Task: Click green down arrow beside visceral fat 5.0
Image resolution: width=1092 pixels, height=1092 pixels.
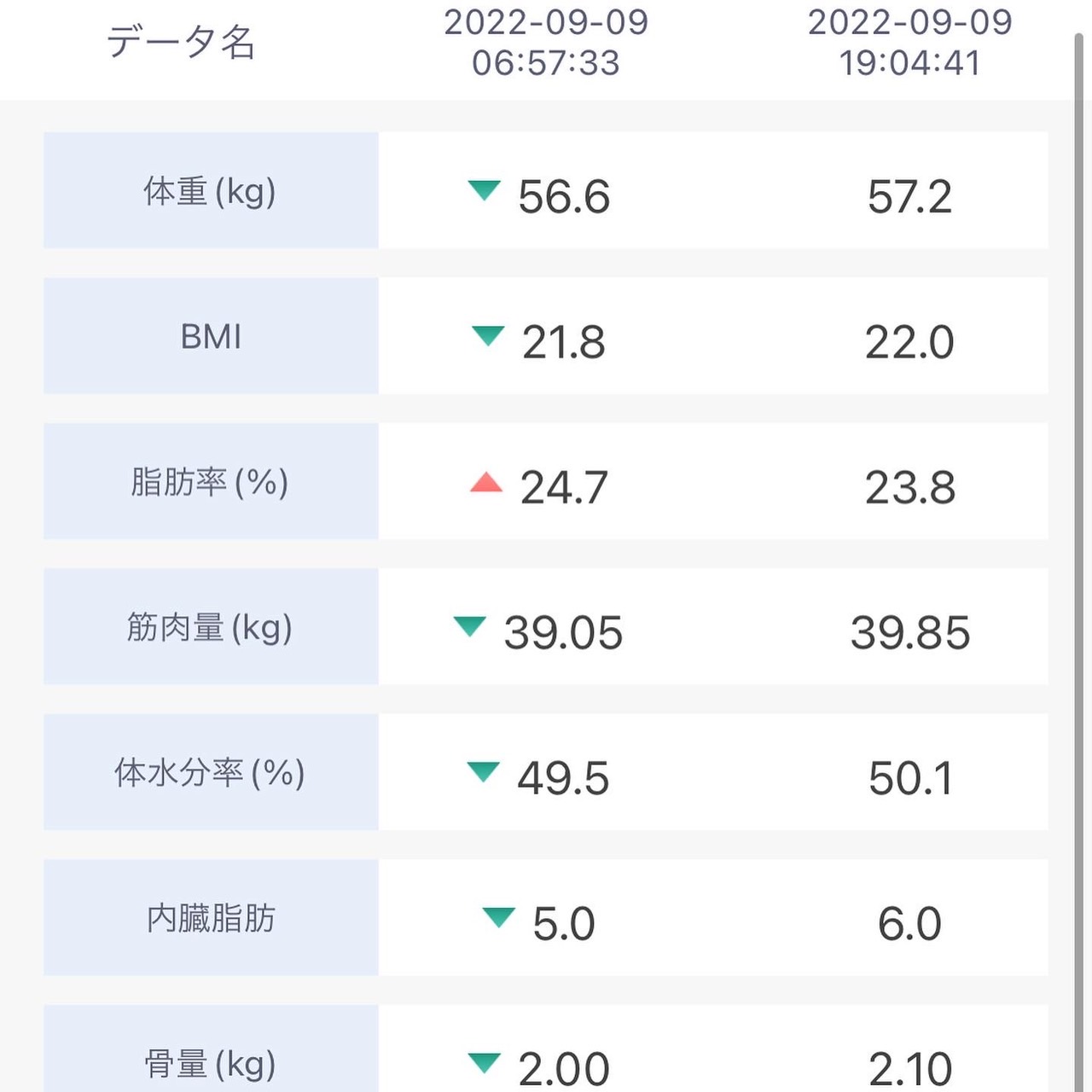Action: [x=498, y=917]
